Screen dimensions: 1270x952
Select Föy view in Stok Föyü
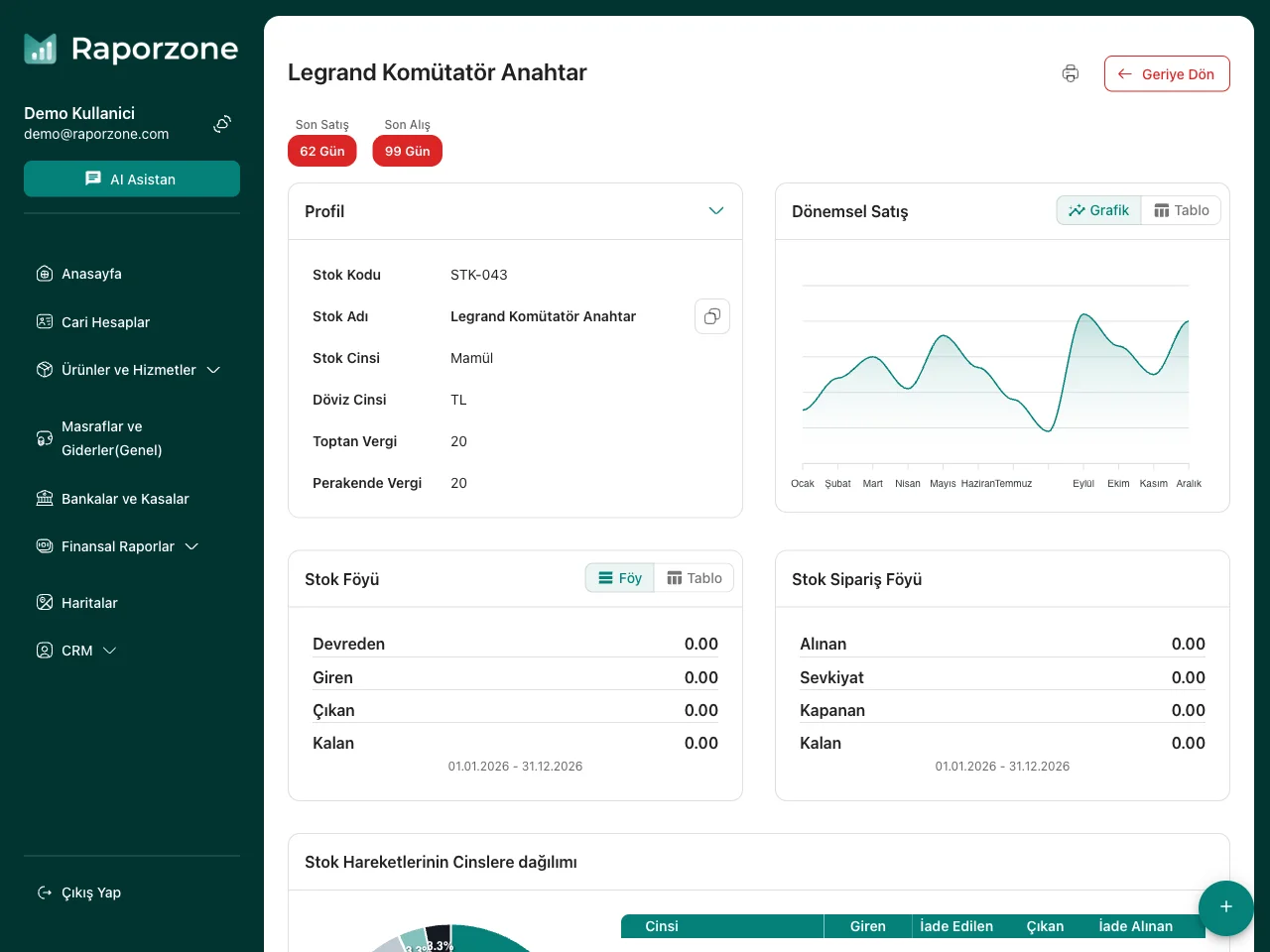click(620, 578)
